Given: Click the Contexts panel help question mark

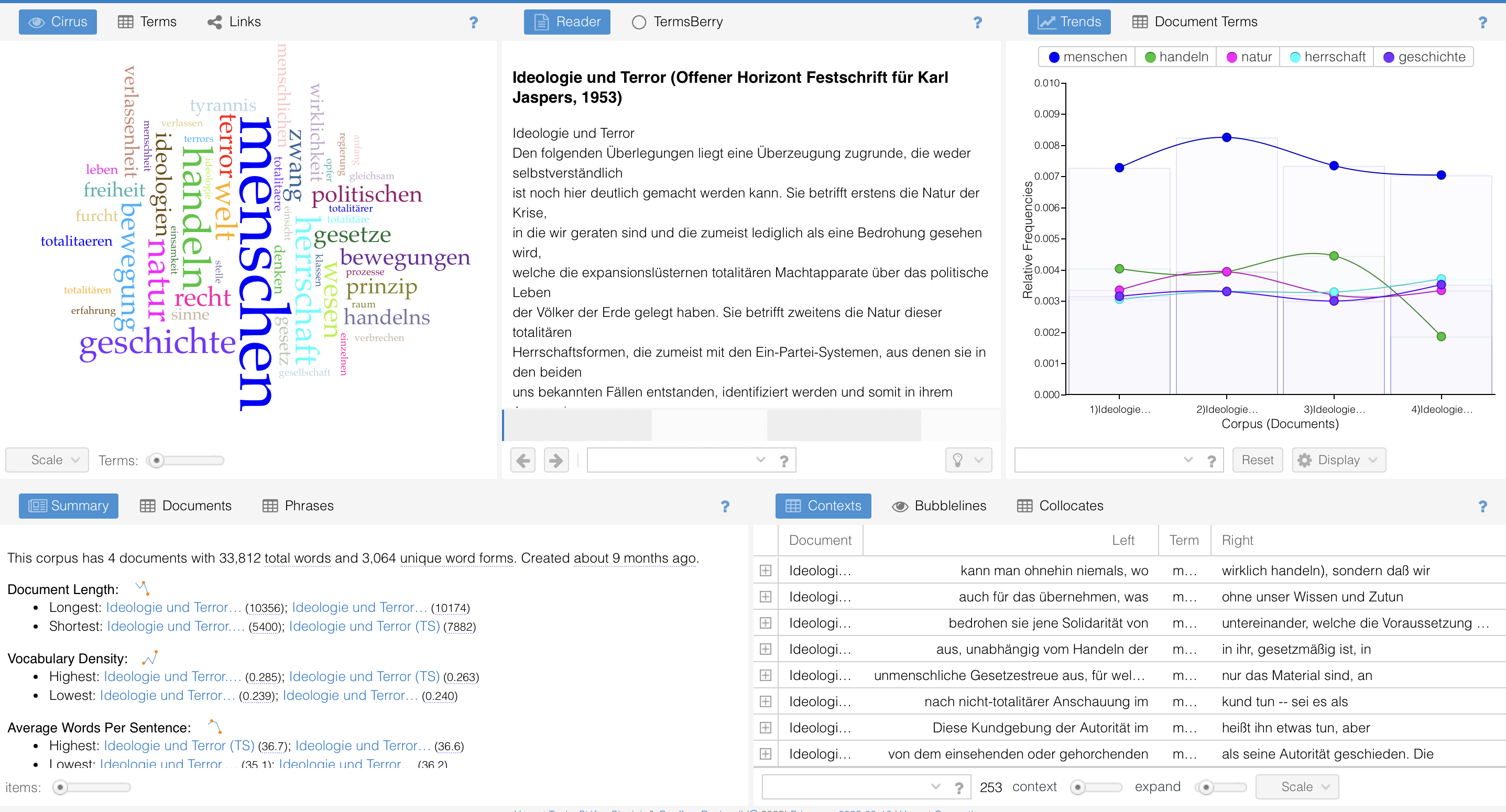Looking at the screenshot, I should (x=1482, y=506).
